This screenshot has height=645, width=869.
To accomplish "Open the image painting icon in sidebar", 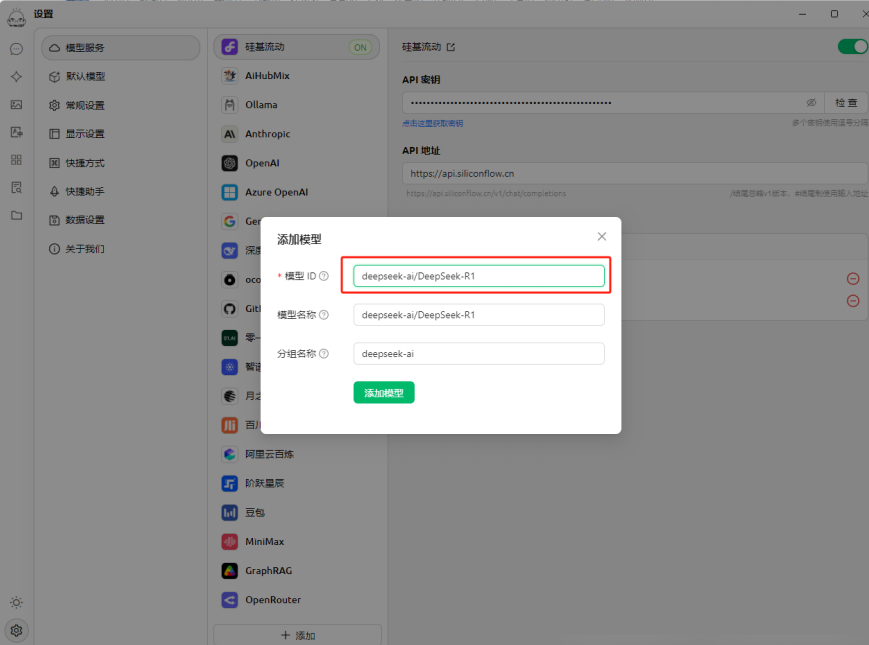I will click(x=17, y=104).
